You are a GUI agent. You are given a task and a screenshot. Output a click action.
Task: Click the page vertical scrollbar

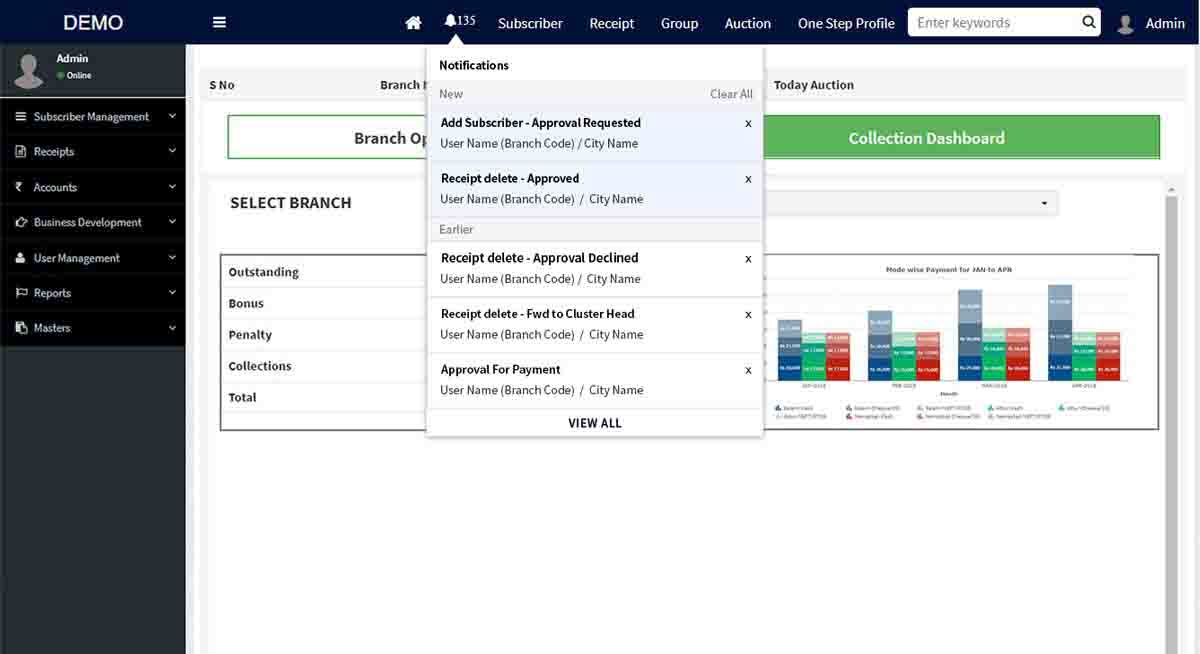(x=1172, y=420)
